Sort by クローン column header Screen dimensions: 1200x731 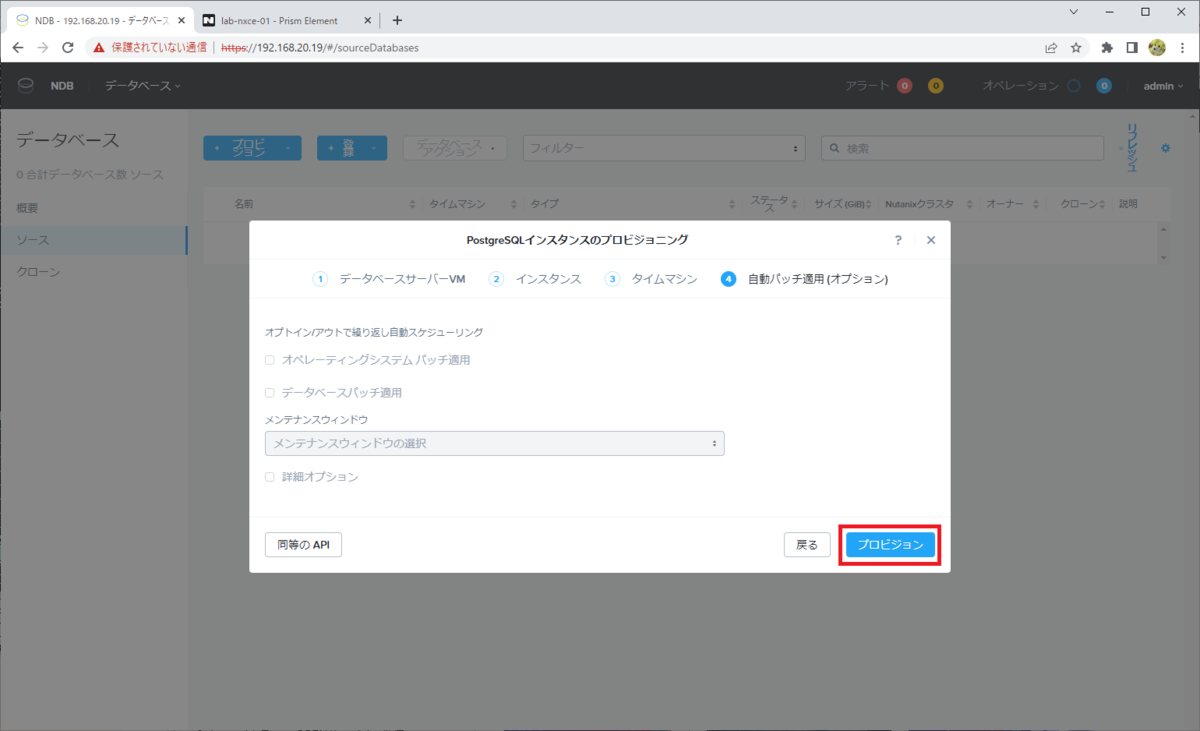(x=1079, y=204)
